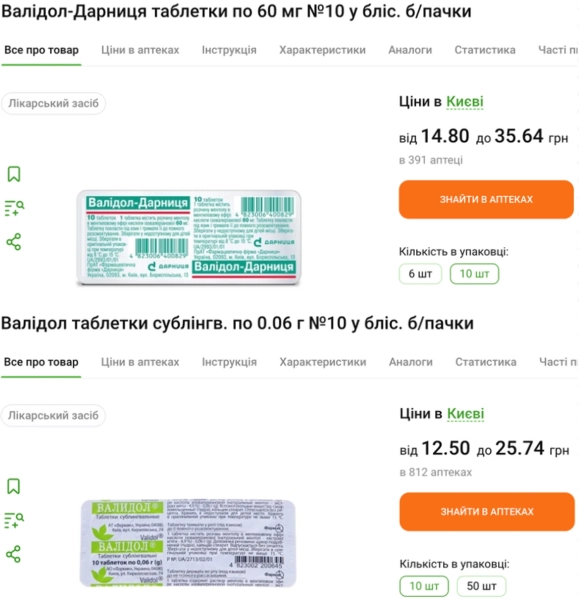Viewport: 581px width, 600px height.
Task: Change city via Києві link in bottom listing
Action: click(465, 414)
